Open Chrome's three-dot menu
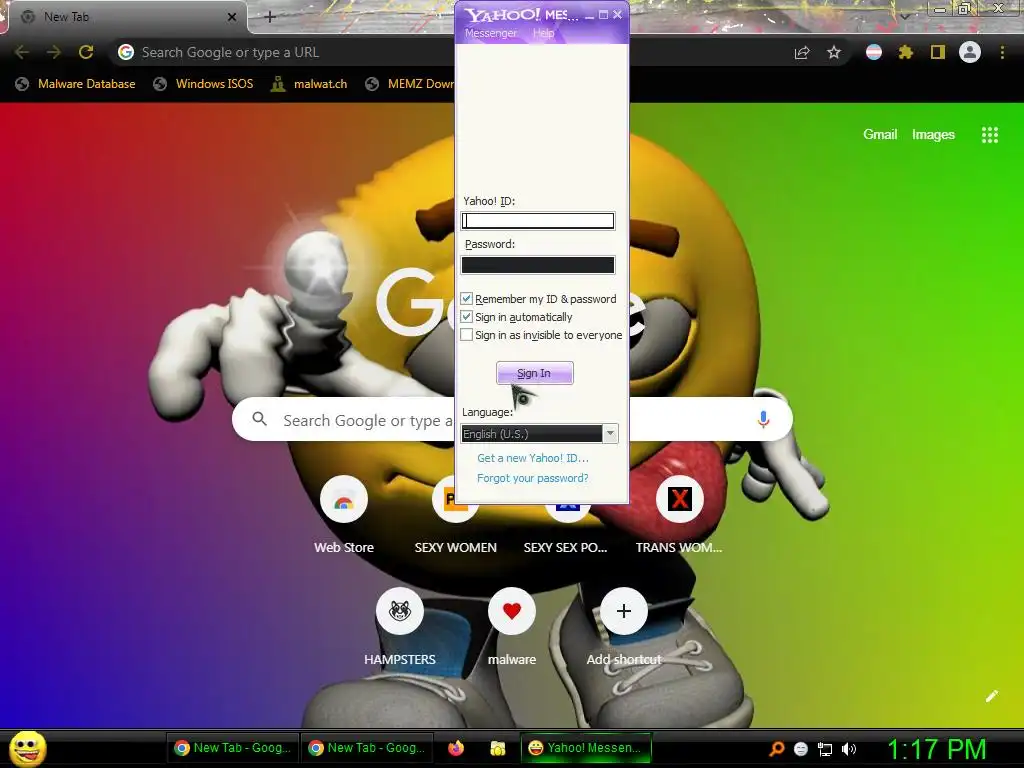Screen dimensions: 1024x768 [x=1002, y=52]
